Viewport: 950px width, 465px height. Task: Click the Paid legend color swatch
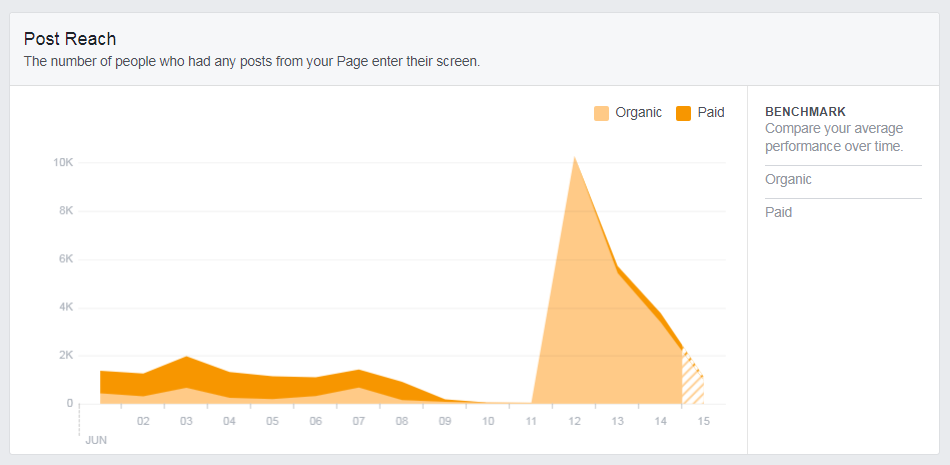click(684, 113)
